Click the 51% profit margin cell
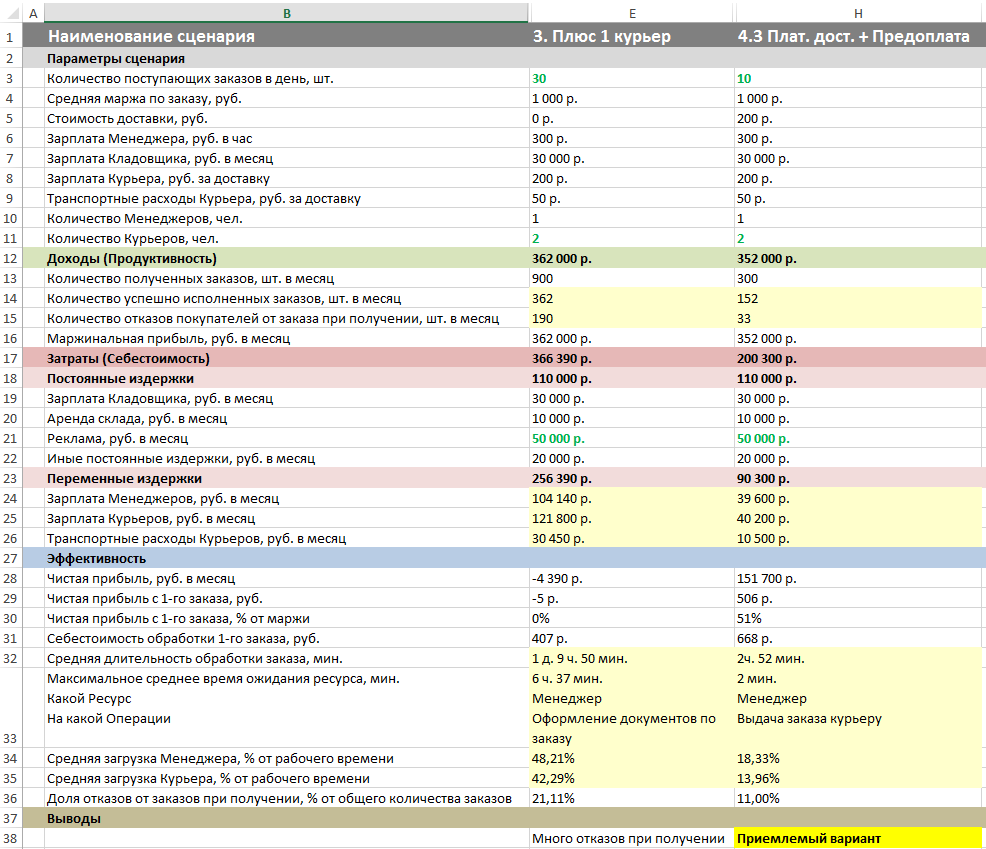Viewport: 986px width, 849px height. click(858, 619)
